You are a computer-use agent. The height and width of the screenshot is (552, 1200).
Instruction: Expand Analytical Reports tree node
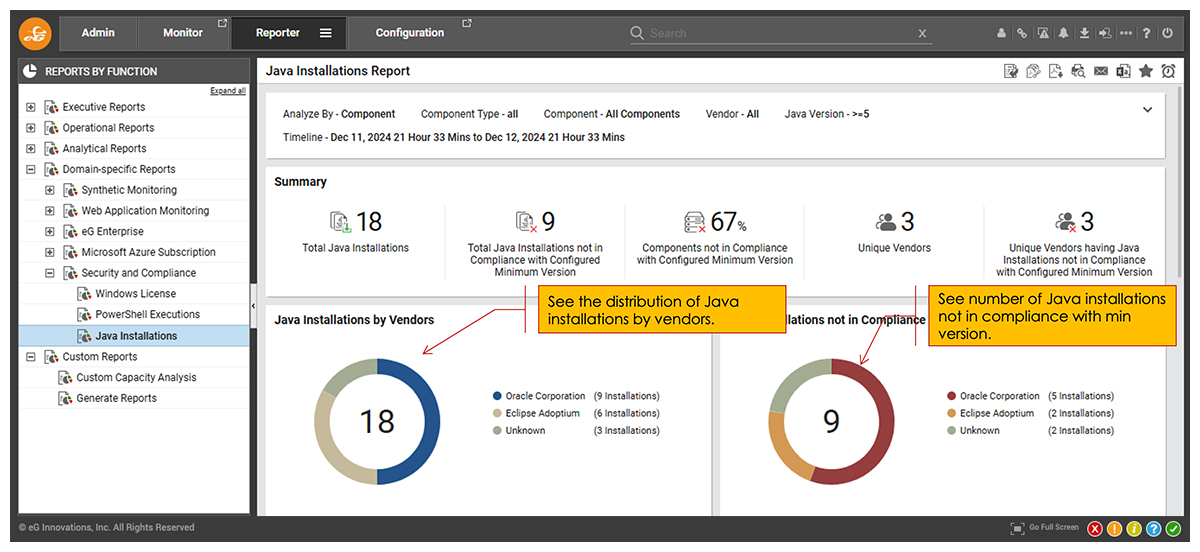[x=31, y=149]
